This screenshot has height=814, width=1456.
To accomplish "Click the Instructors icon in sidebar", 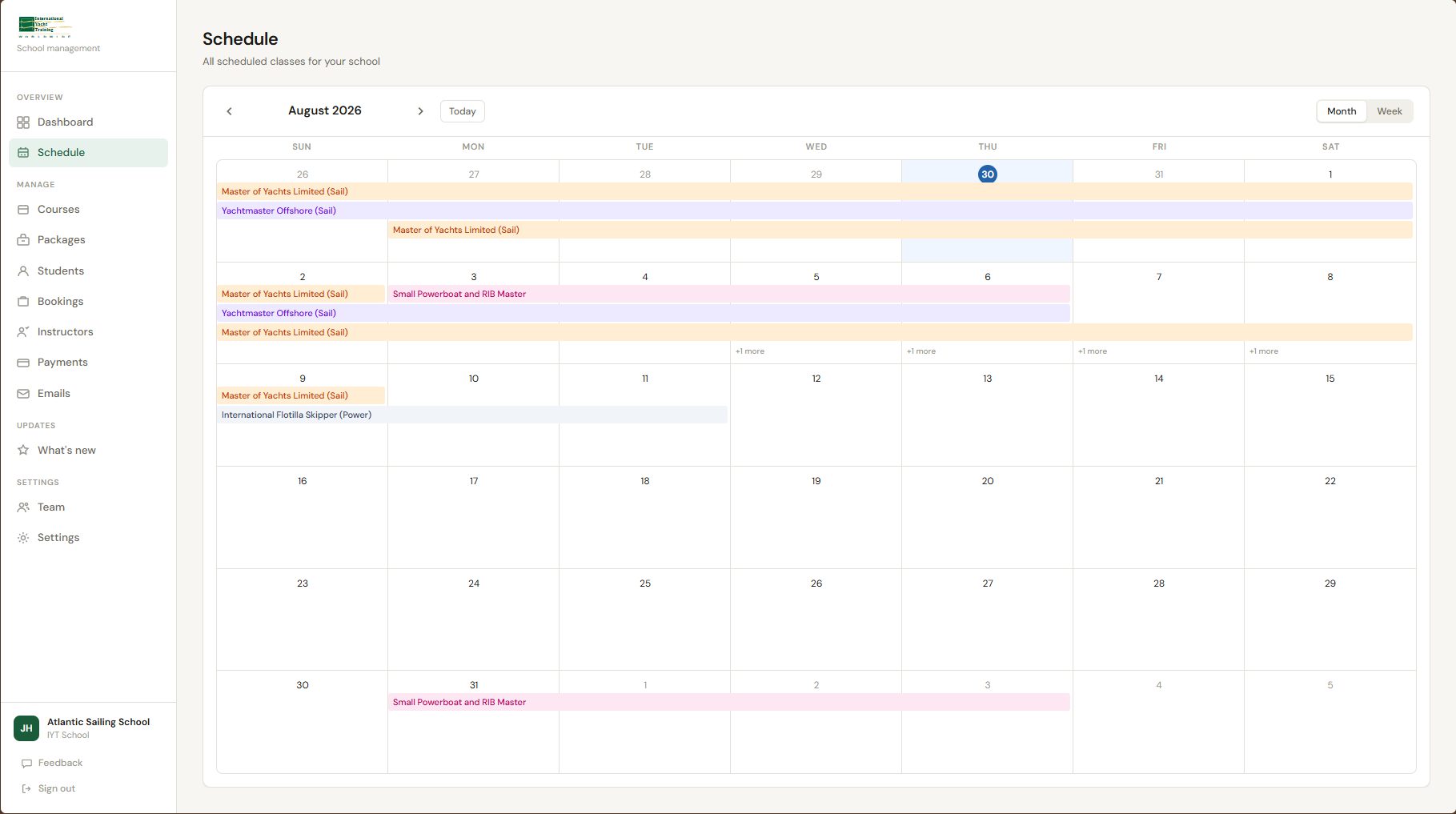I will pyautogui.click(x=23, y=332).
